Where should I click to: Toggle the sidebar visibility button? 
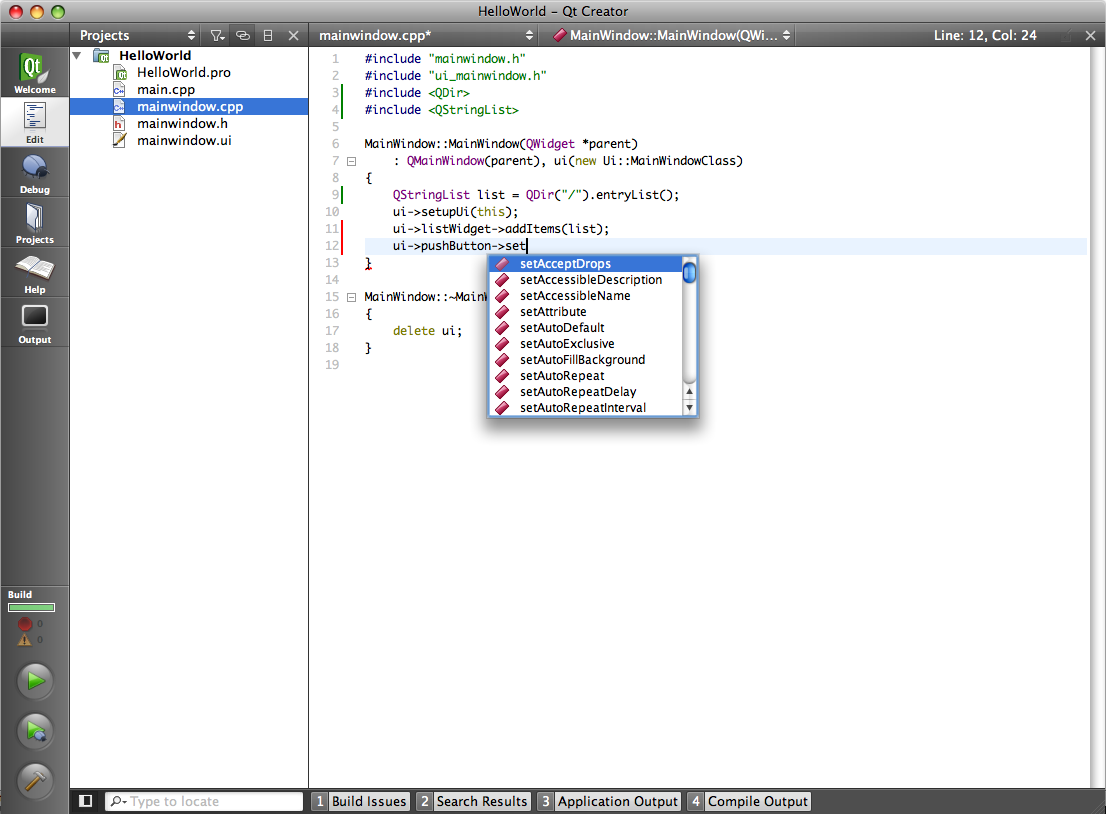(x=86, y=801)
